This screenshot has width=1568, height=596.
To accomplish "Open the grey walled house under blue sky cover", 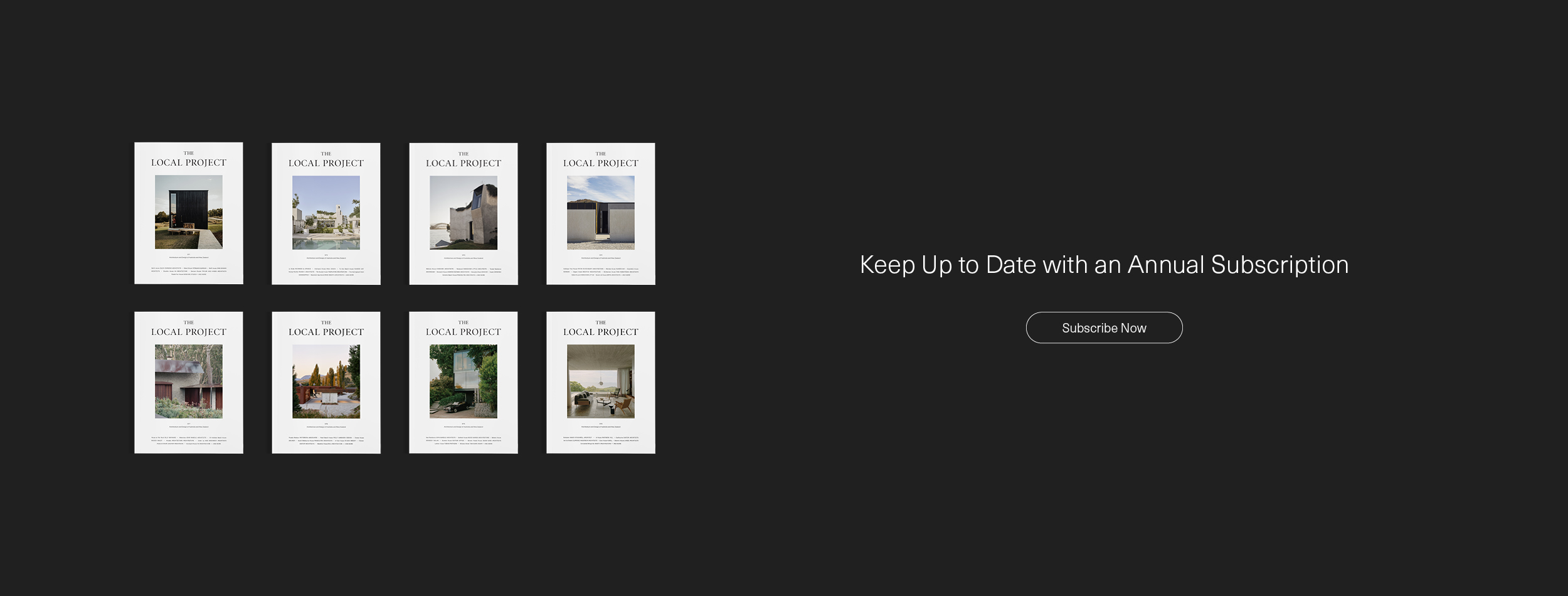I will (601, 214).
